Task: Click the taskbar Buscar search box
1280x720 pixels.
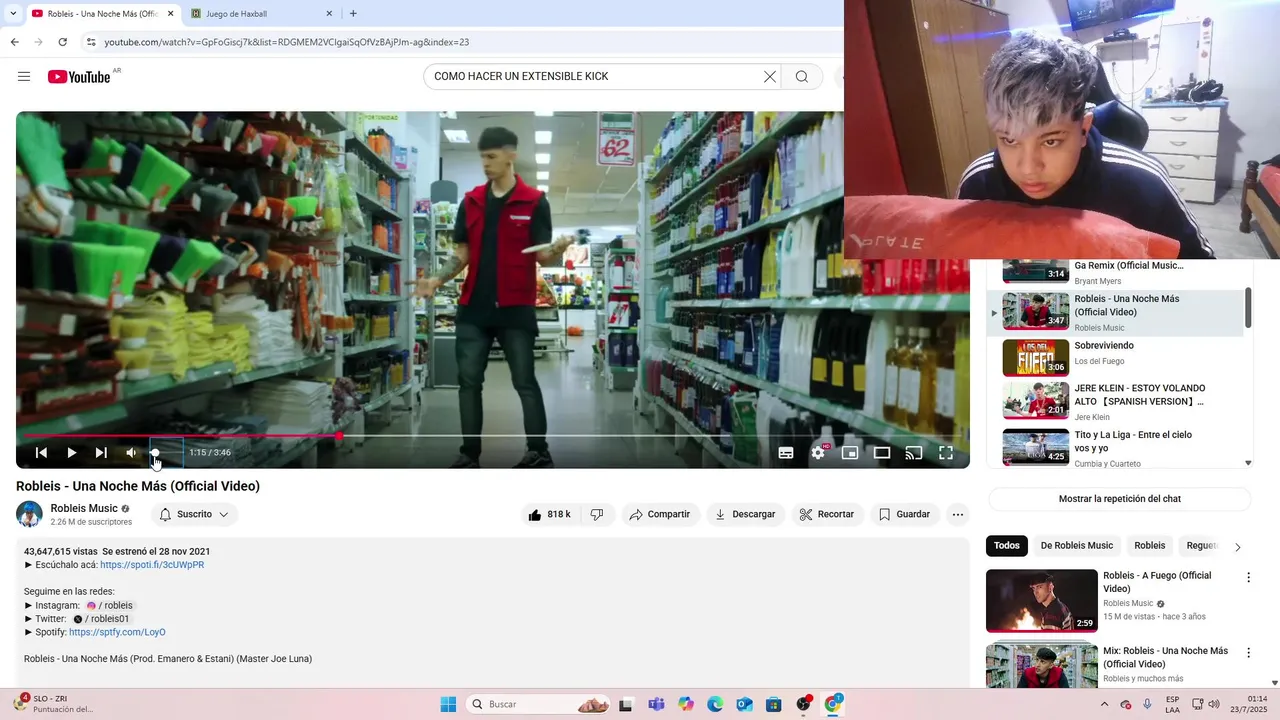Action: click(538, 704)
